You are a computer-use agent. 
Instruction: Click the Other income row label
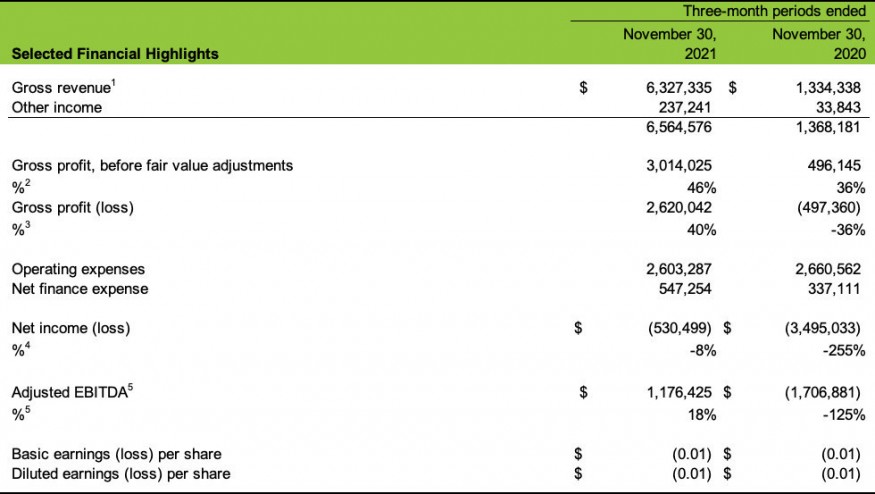[57, 107]
